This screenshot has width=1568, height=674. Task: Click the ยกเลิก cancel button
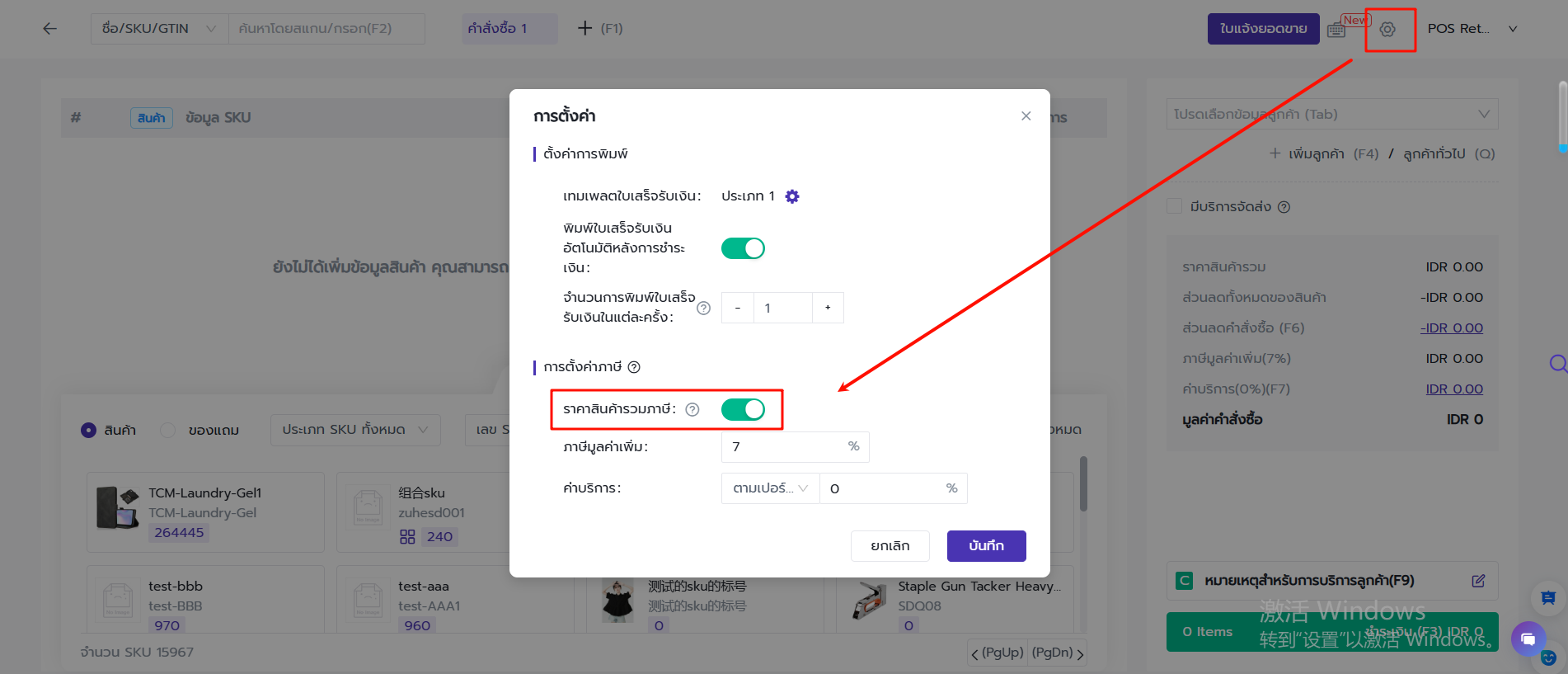coord(890,546)
